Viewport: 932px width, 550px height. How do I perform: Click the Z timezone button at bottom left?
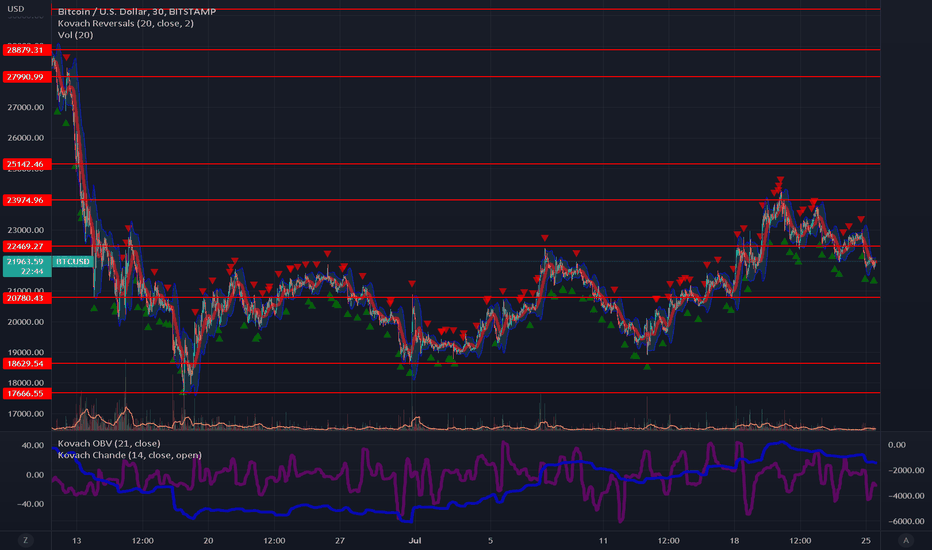[x=25, y=540]
